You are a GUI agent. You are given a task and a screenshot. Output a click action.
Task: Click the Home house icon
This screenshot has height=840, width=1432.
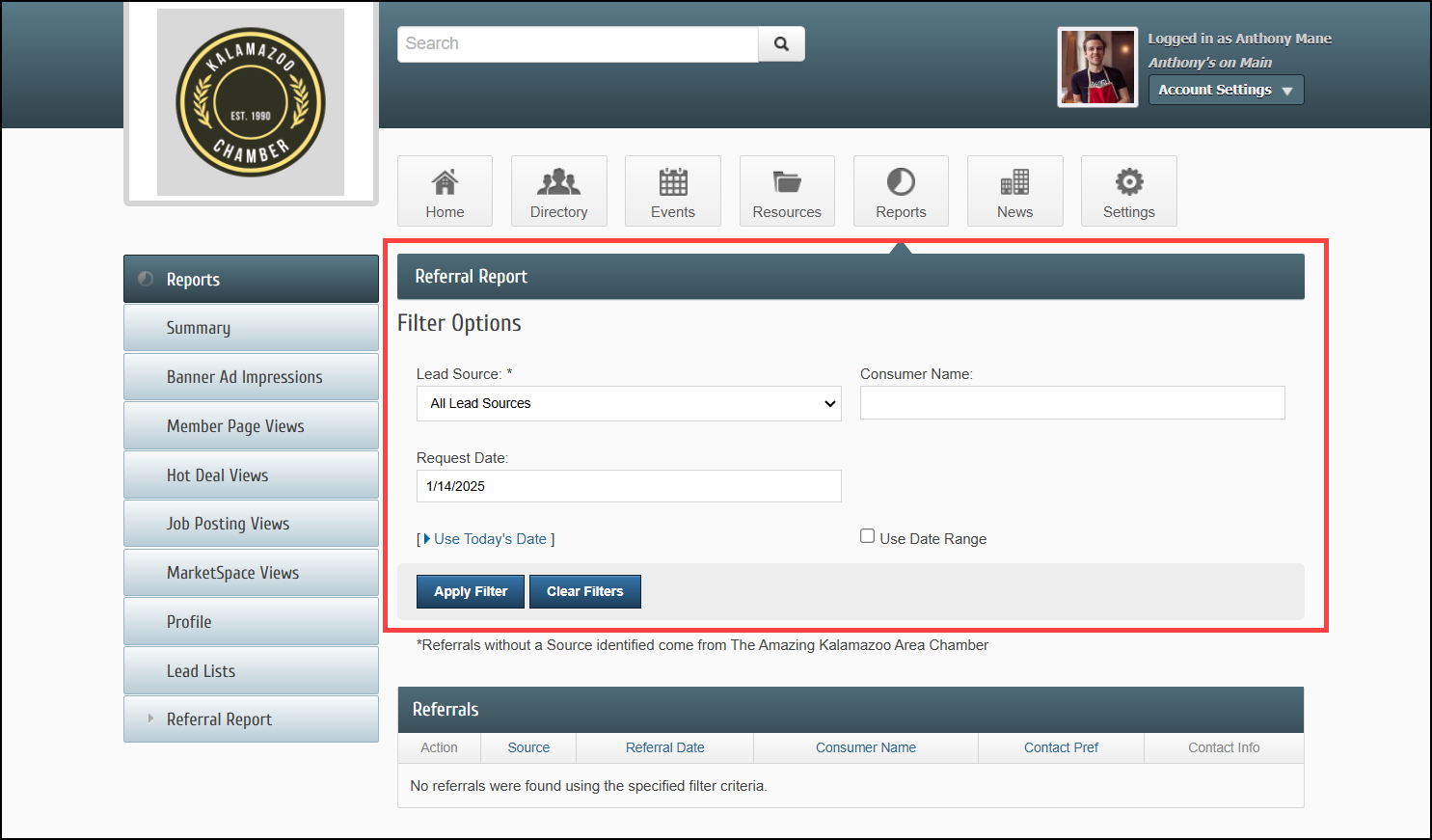[445, 182]
